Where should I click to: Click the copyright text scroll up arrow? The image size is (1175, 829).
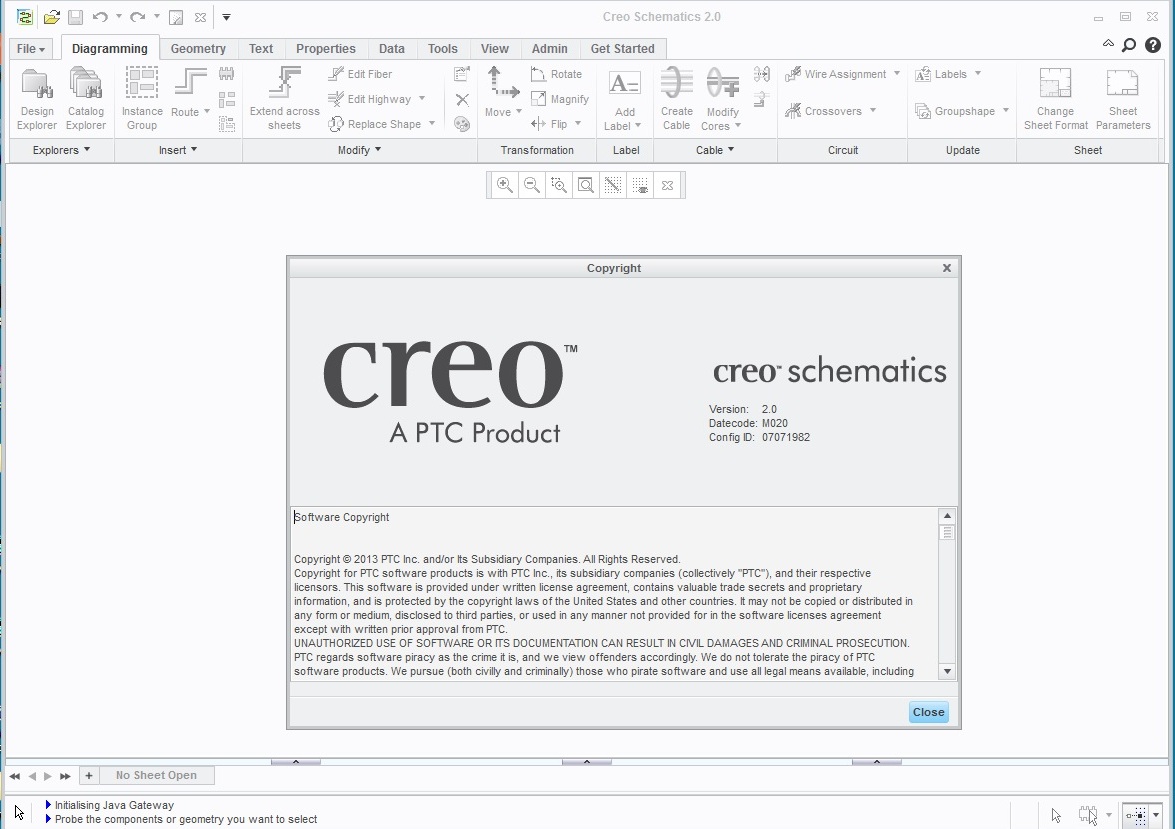947,516
